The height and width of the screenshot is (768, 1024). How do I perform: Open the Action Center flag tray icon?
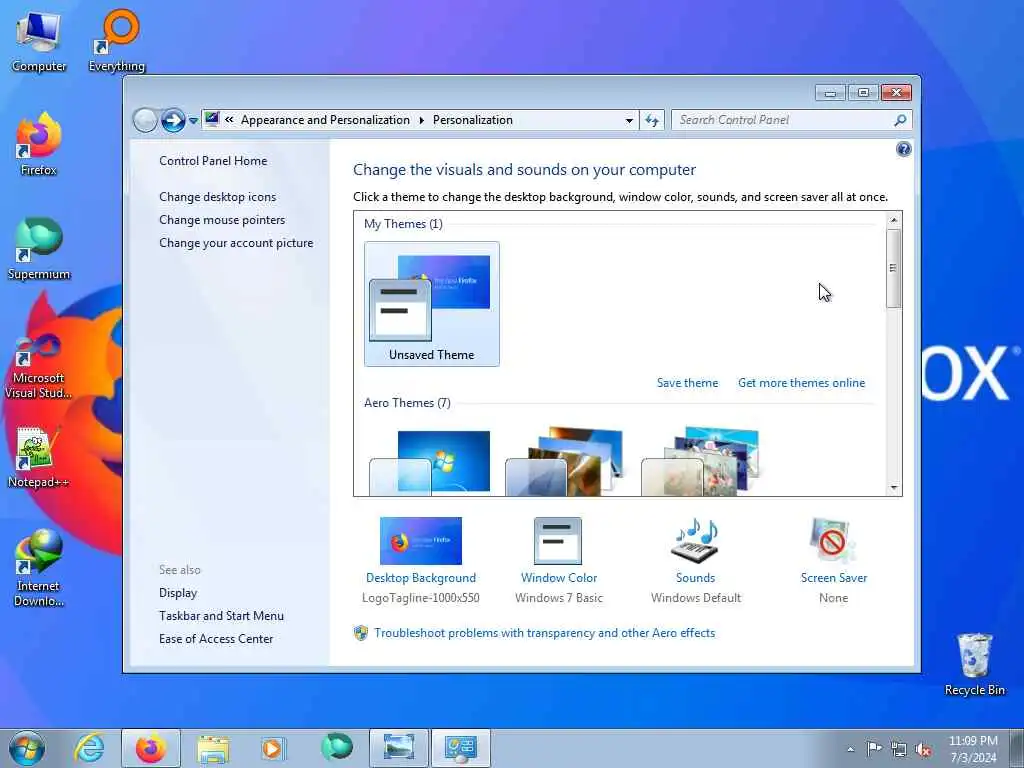point(874,748)
